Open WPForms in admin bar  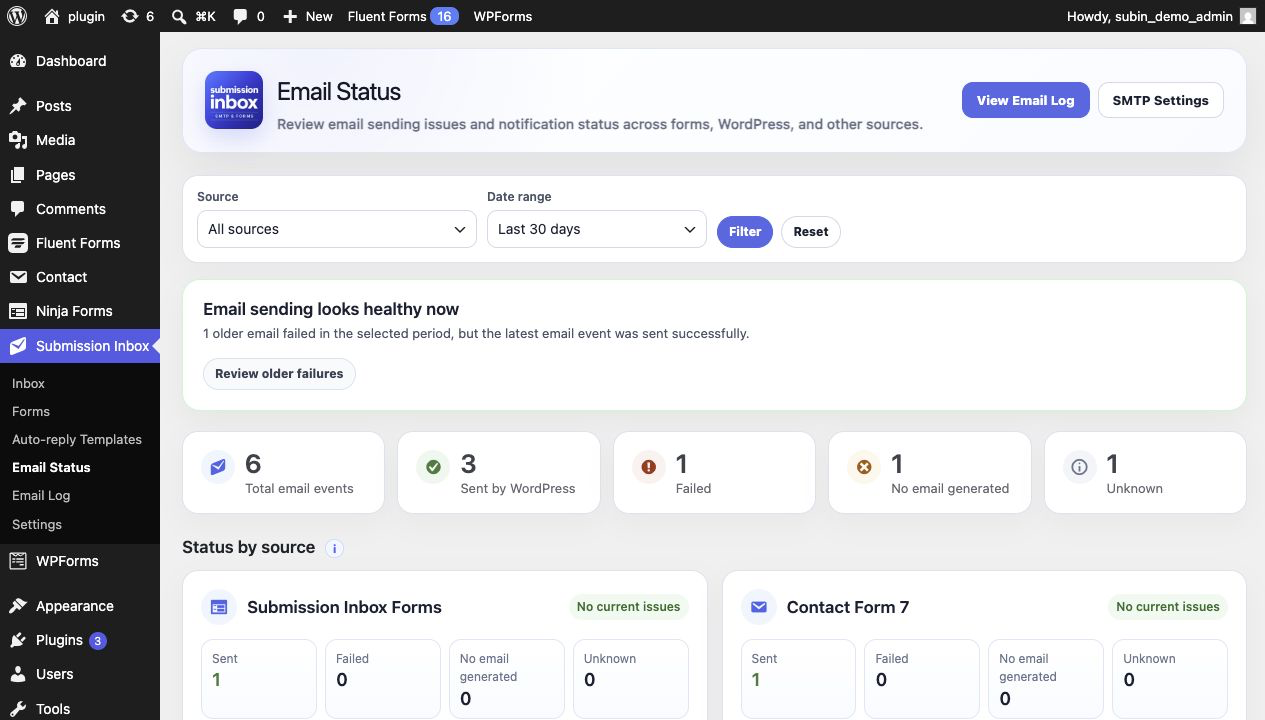tap(503, 16)
